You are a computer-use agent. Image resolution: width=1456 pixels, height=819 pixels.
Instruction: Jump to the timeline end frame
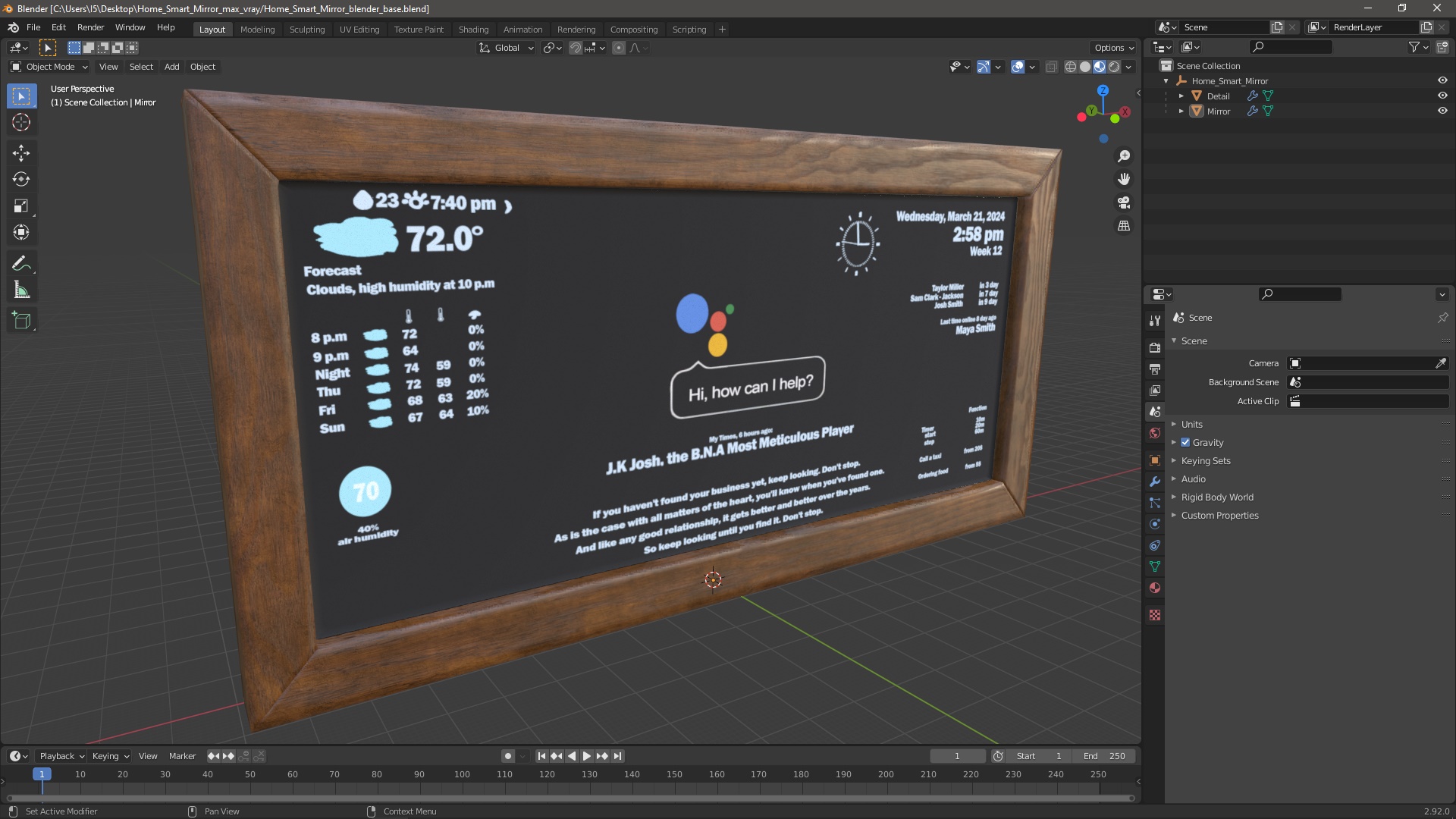coord(617,756)
